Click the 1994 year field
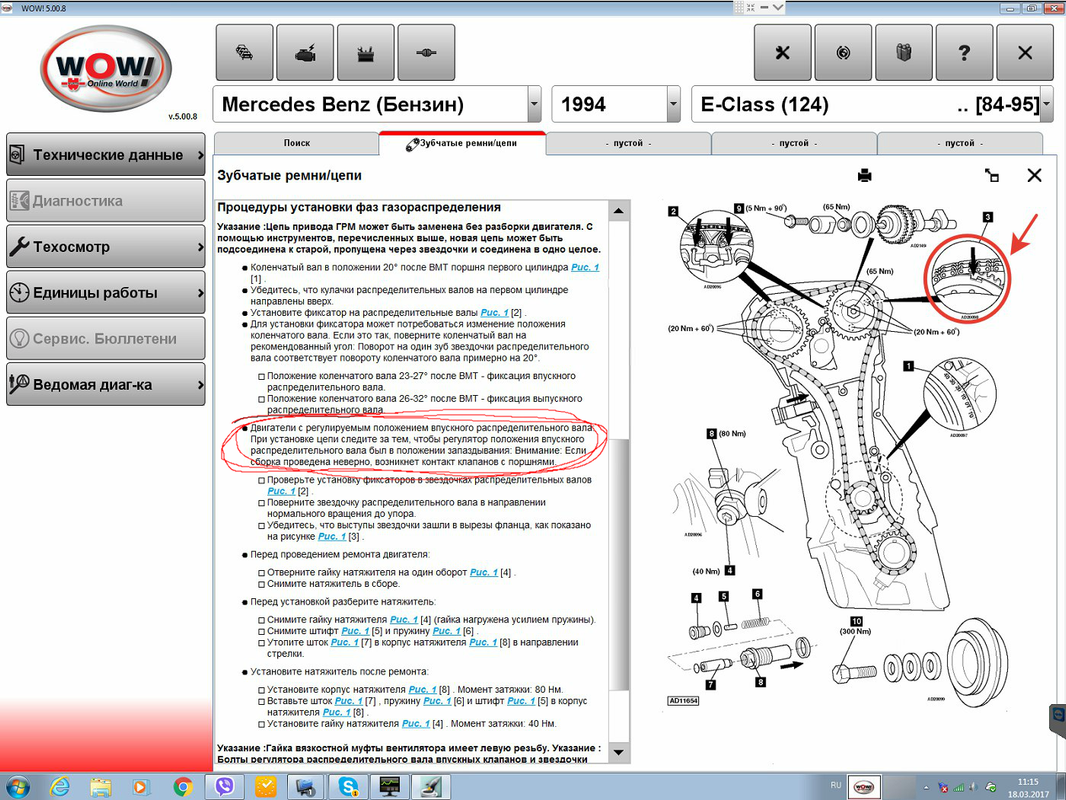This screenshot has height=800, width=1066. pyautogui.click(x=609, y=104)
